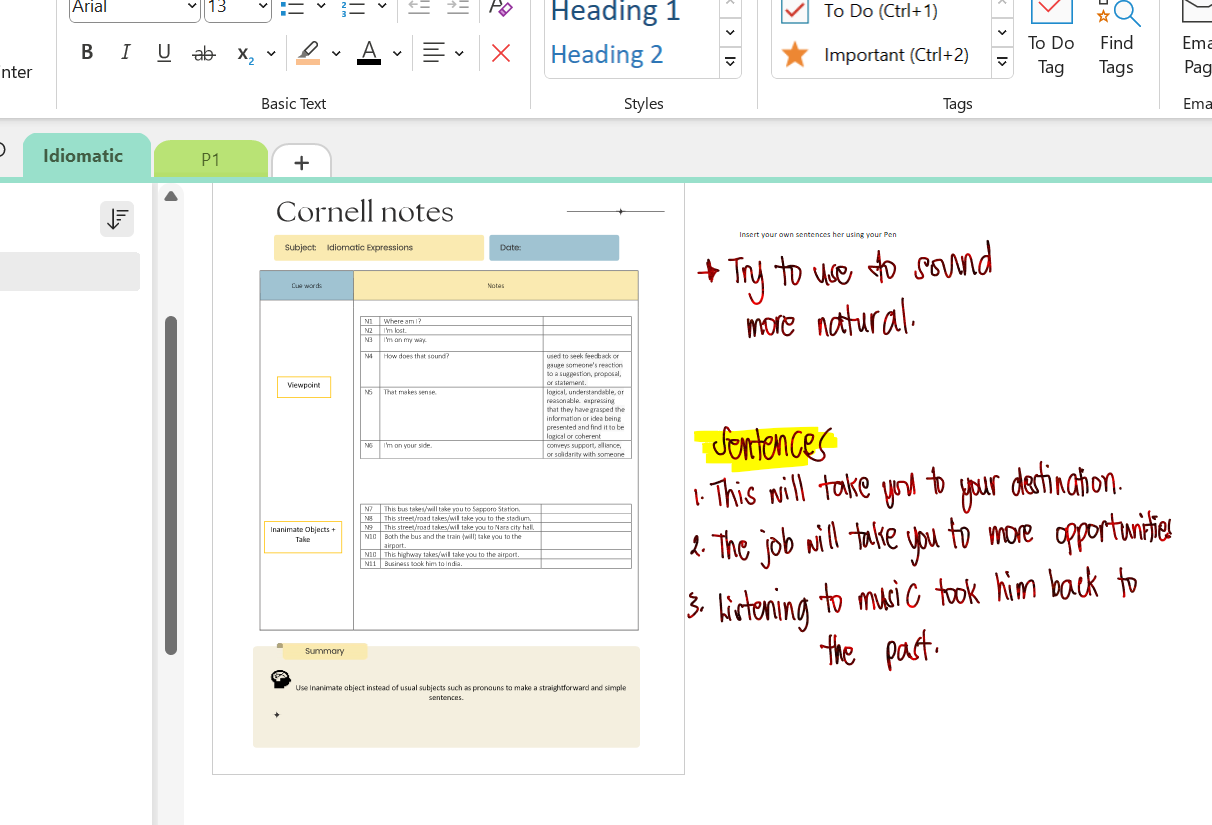Click the star icon for the Important tag
1212x825 pixels.
click(x=795, y=55)
